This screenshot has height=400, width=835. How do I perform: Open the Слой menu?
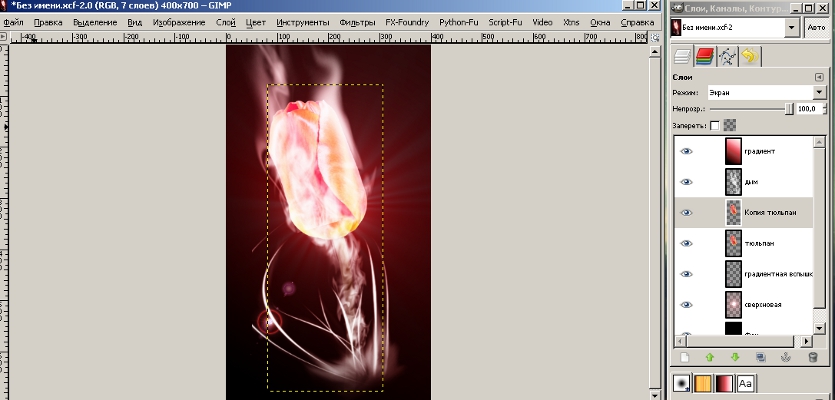pos(226,22)
